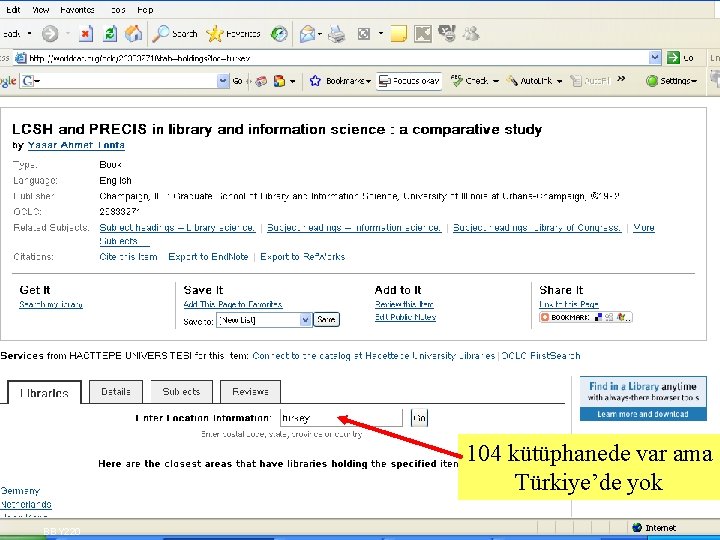
Task: Open the Tools menu
Action: click(118, 10)
